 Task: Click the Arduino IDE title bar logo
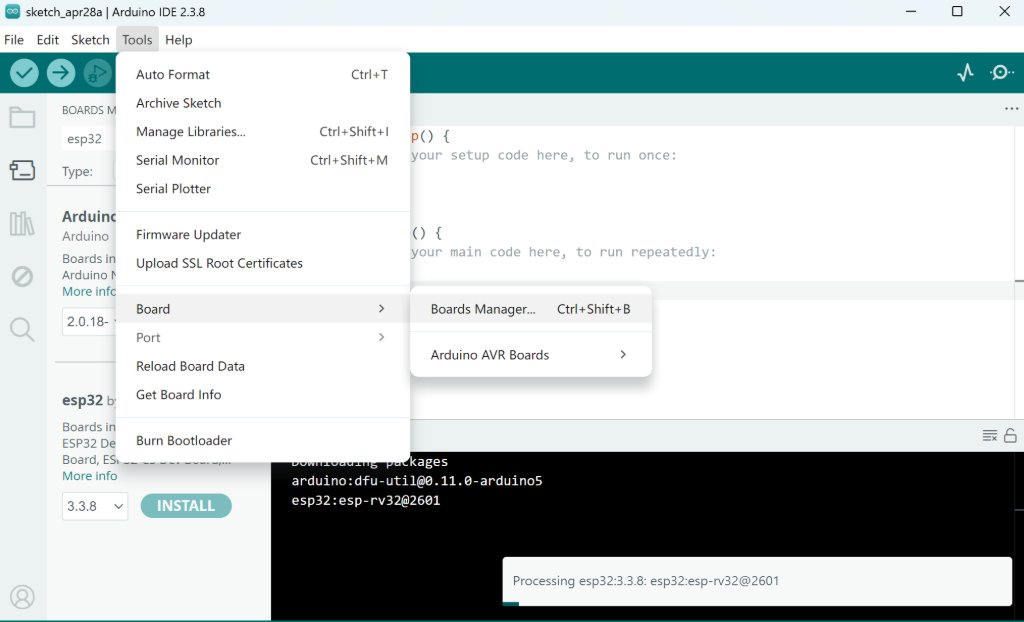[12, 12]
